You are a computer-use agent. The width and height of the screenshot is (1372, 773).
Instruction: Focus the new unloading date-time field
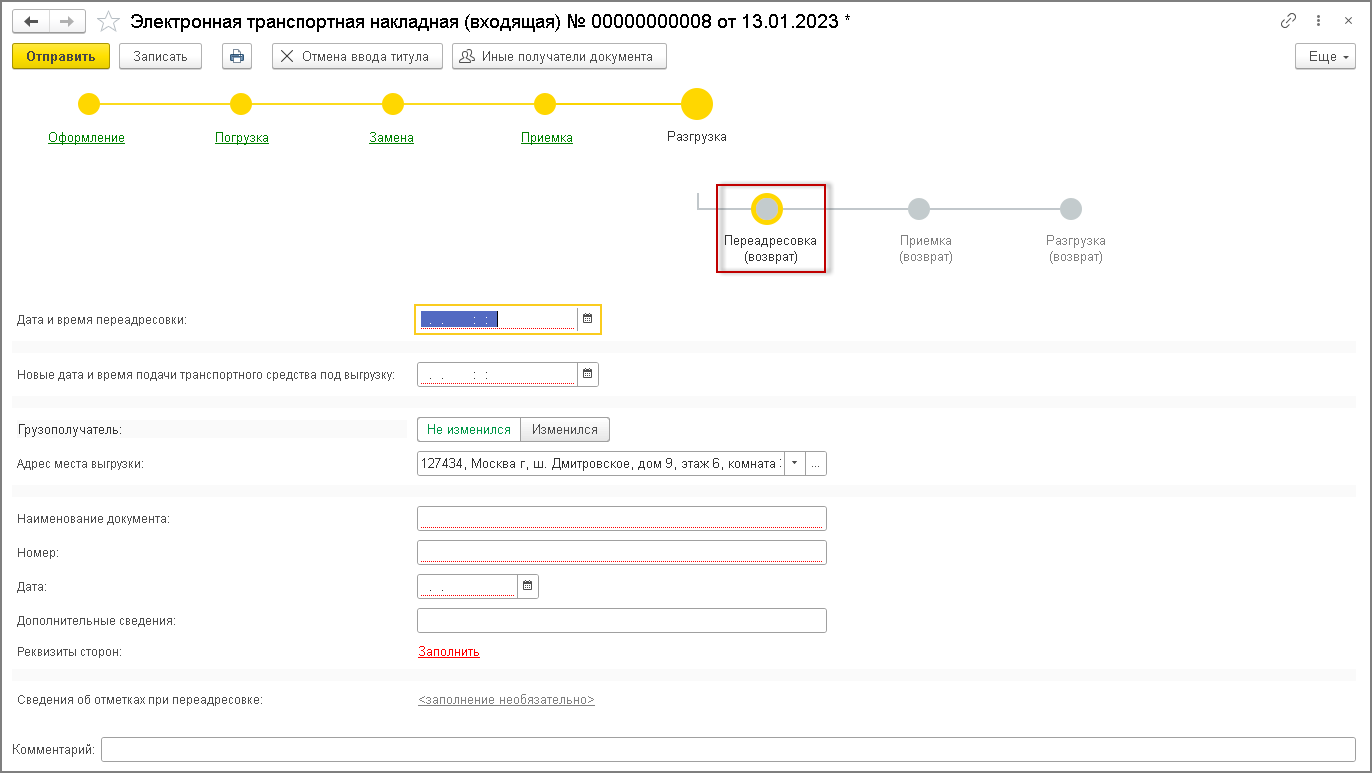pyautogui.click(x=497, y=374)
